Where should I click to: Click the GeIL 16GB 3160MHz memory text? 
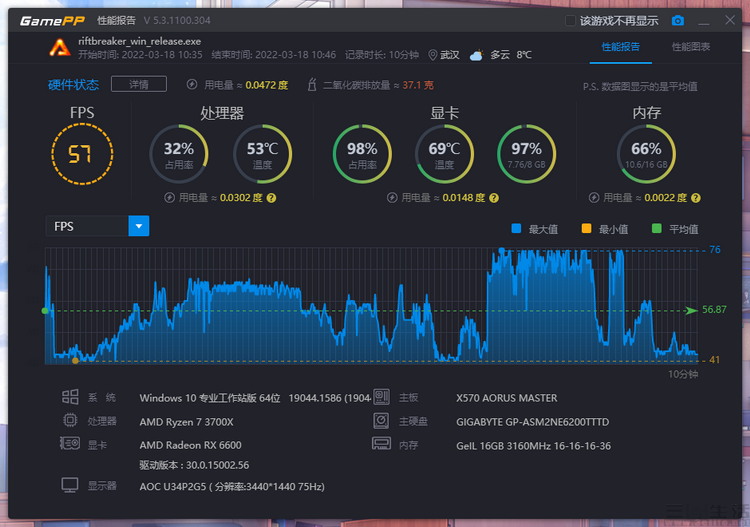tap(534, 446)
